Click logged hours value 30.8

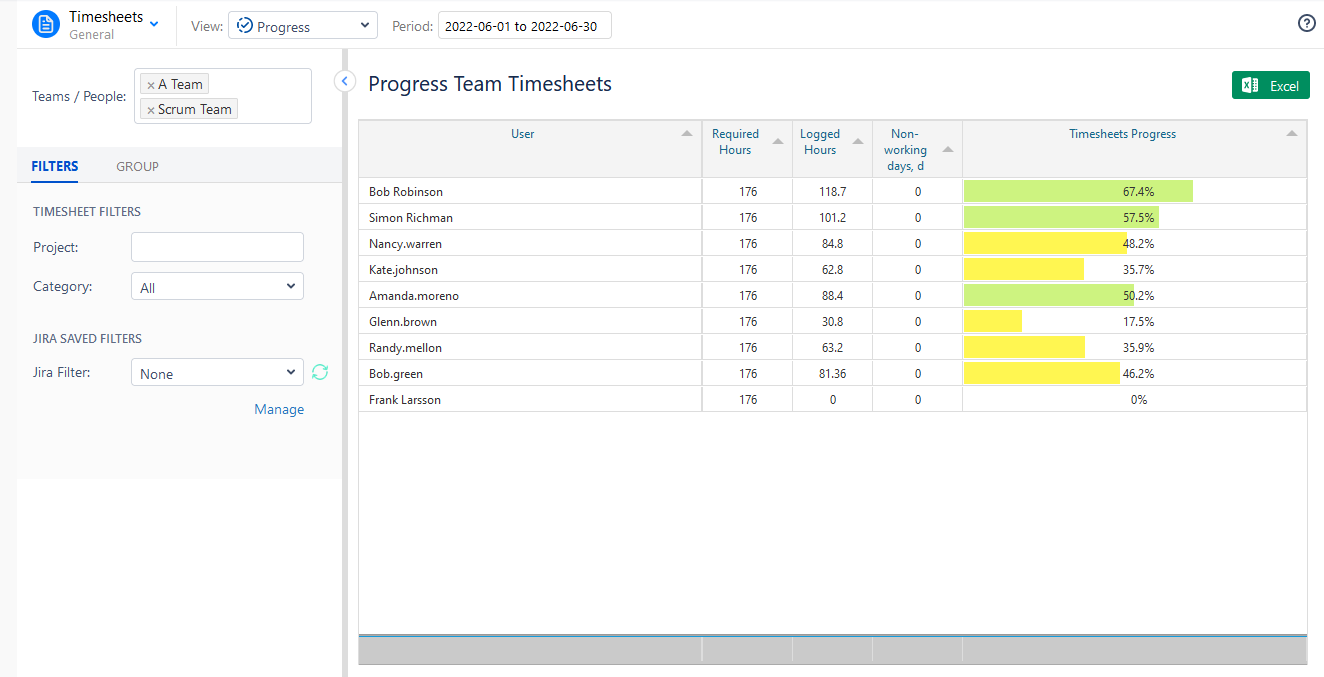(832, 321)
